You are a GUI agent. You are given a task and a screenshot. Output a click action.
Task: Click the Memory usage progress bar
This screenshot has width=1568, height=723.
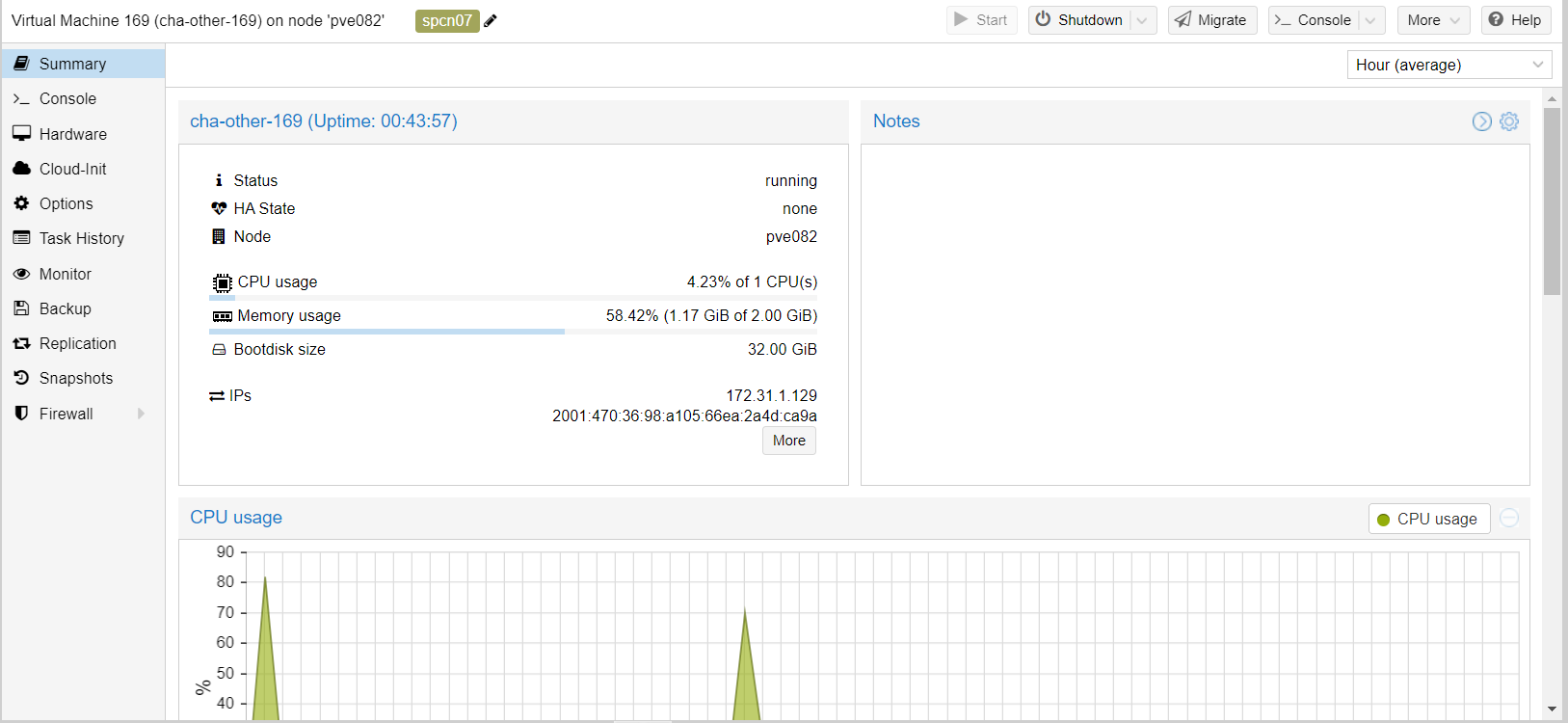tap(513, 332)
